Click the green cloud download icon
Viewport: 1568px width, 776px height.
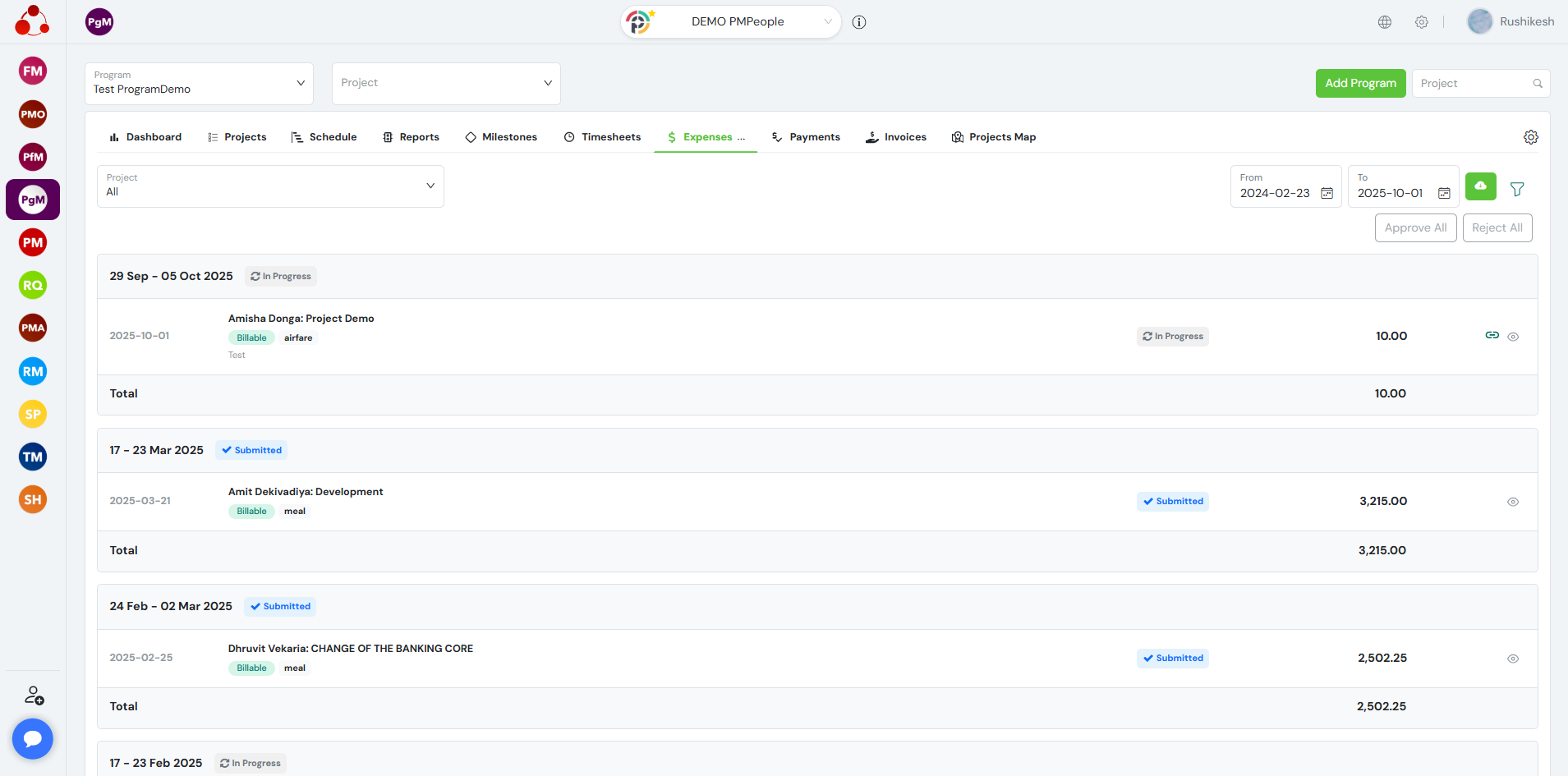(x=1480, y=186)
